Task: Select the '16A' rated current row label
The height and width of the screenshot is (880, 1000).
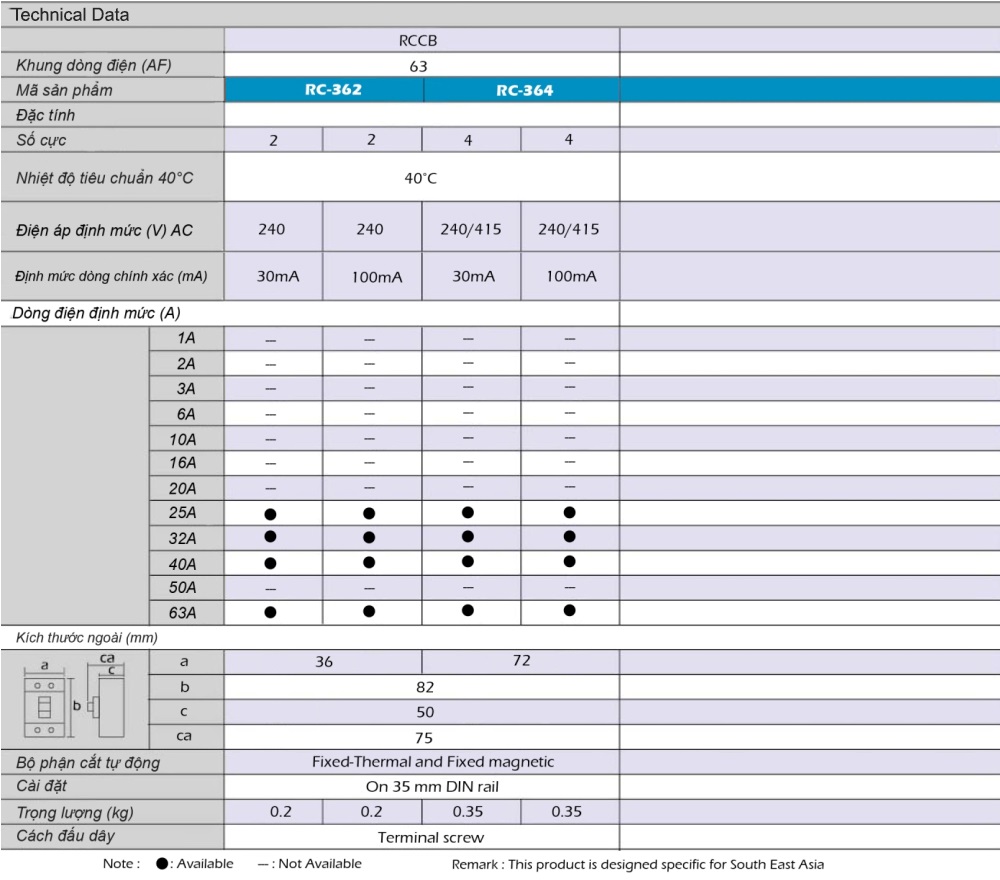Action: [182, 463]
